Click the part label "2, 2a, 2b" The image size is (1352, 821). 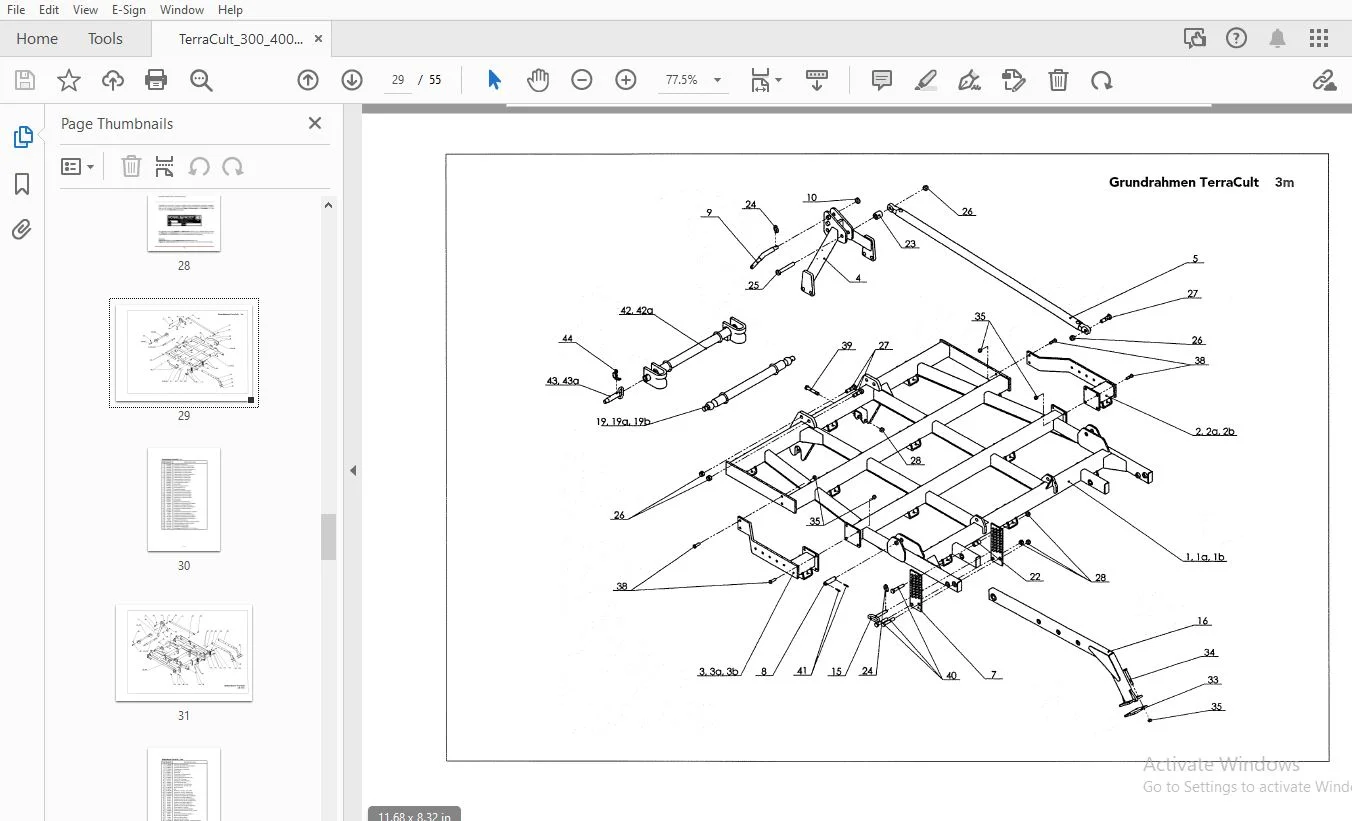(1215, 432)
